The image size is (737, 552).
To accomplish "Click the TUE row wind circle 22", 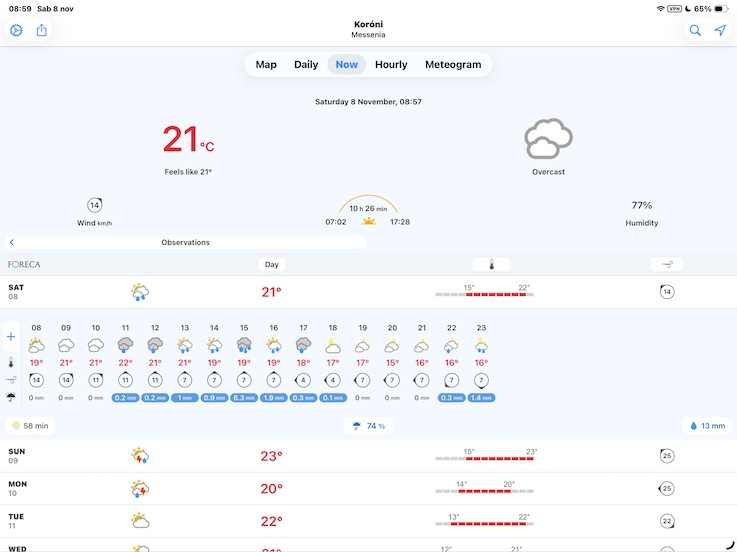I will click(666, 521).
